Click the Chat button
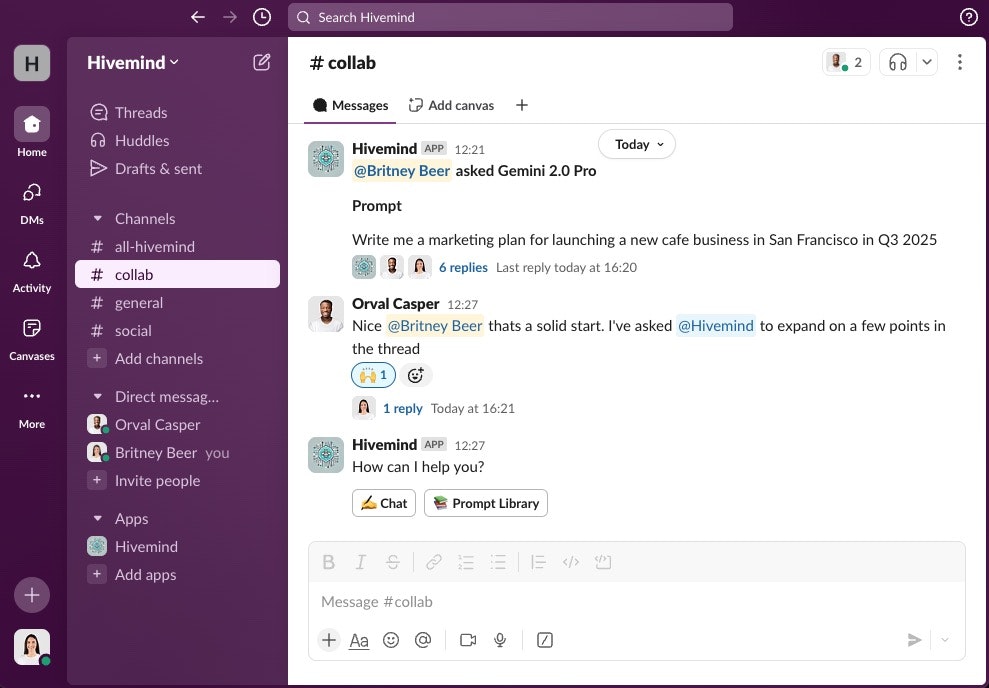The image size is (989, 688). coord(383,503)
